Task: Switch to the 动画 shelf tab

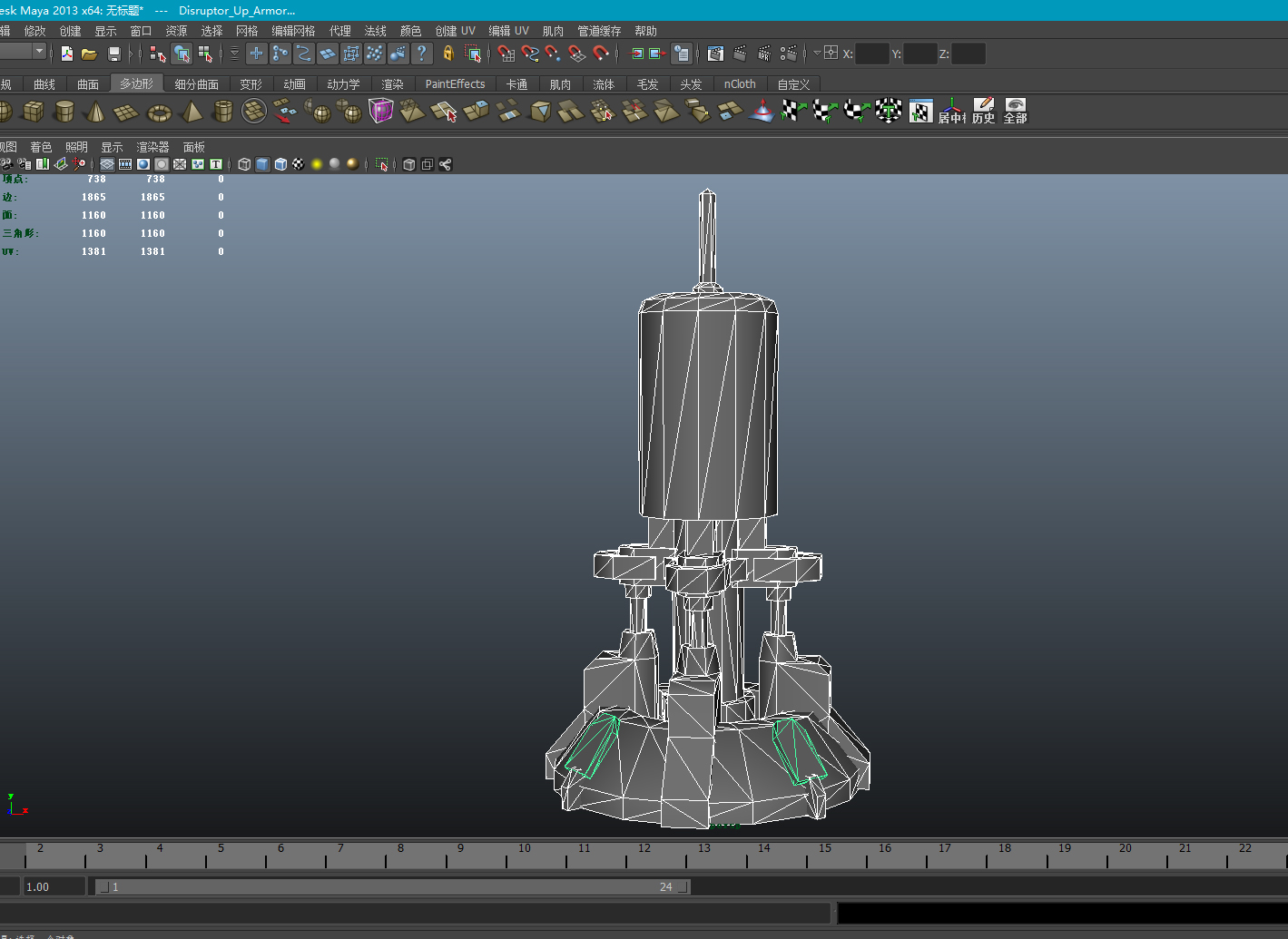Action: click(x=294, y=84)
